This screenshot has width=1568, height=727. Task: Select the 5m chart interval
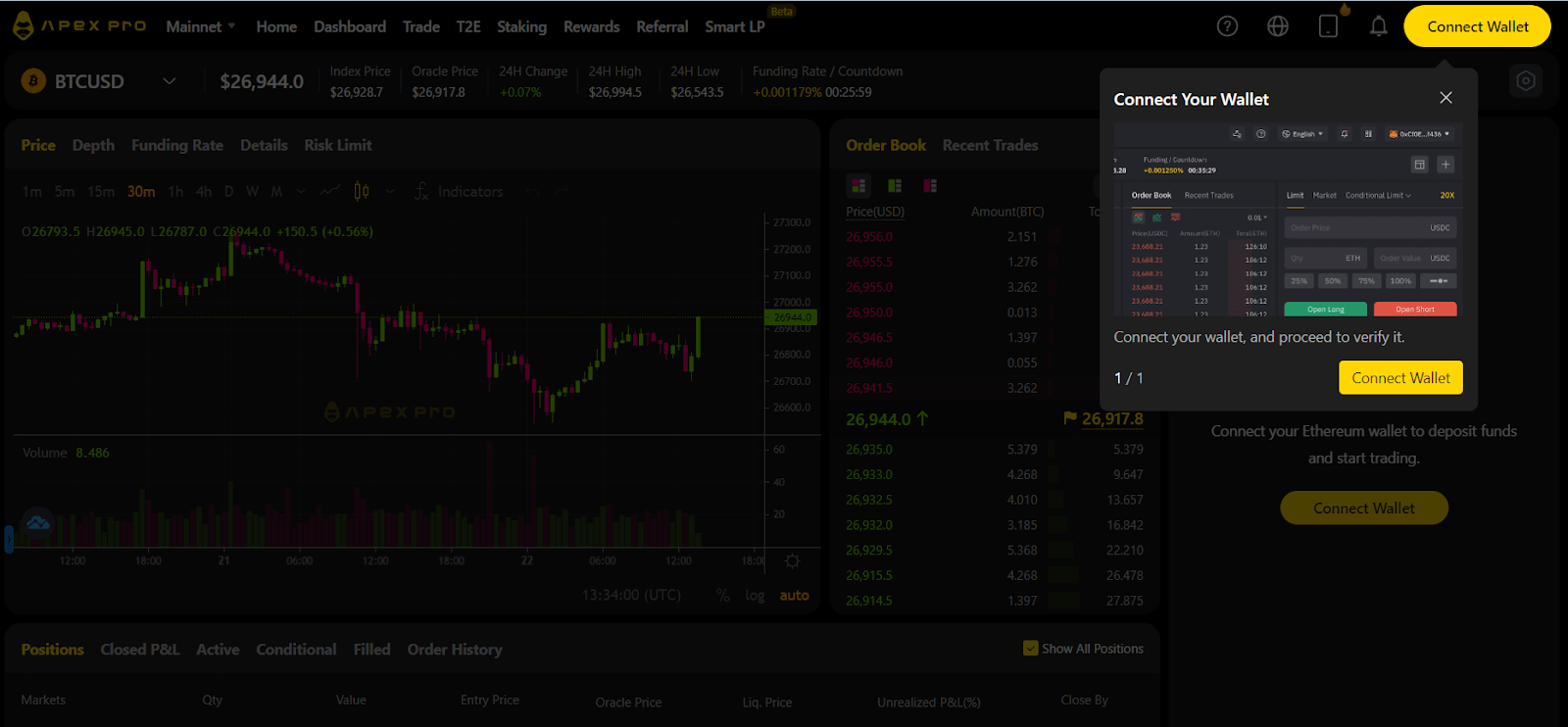(x=64, y=191)
